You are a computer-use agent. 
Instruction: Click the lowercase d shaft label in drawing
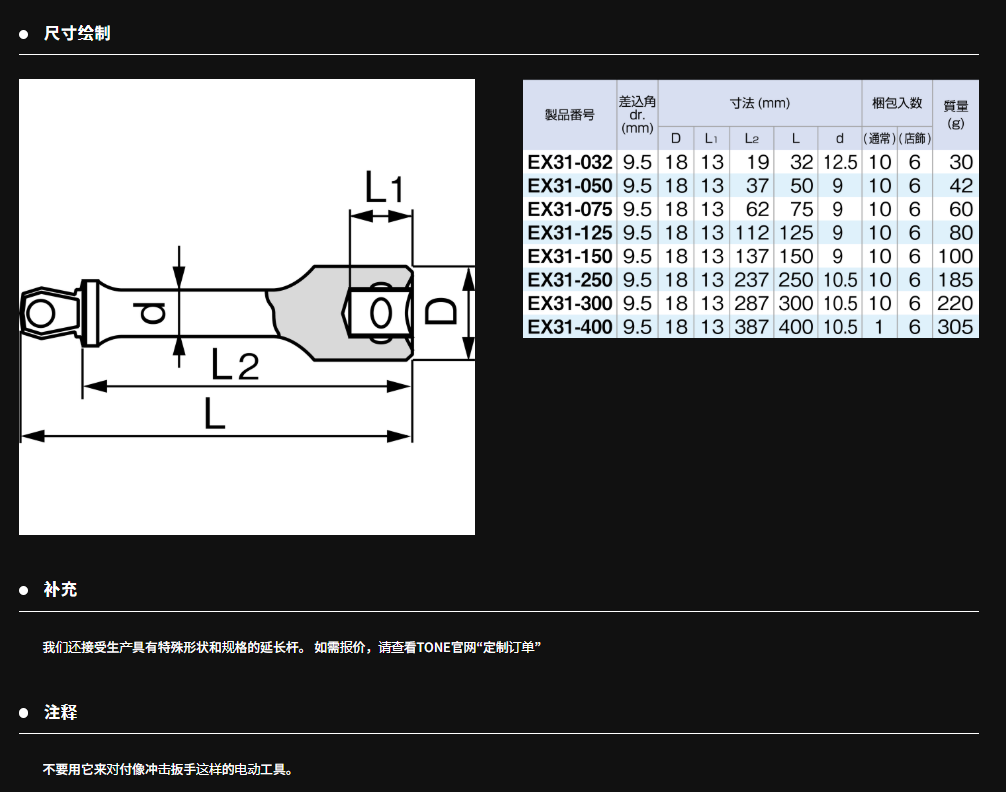(x=152, y=314)
